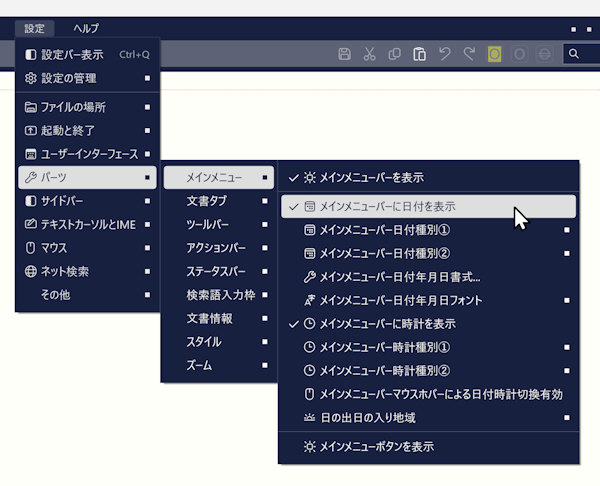Click the strikethrough circle icon in toolbar

544,54
